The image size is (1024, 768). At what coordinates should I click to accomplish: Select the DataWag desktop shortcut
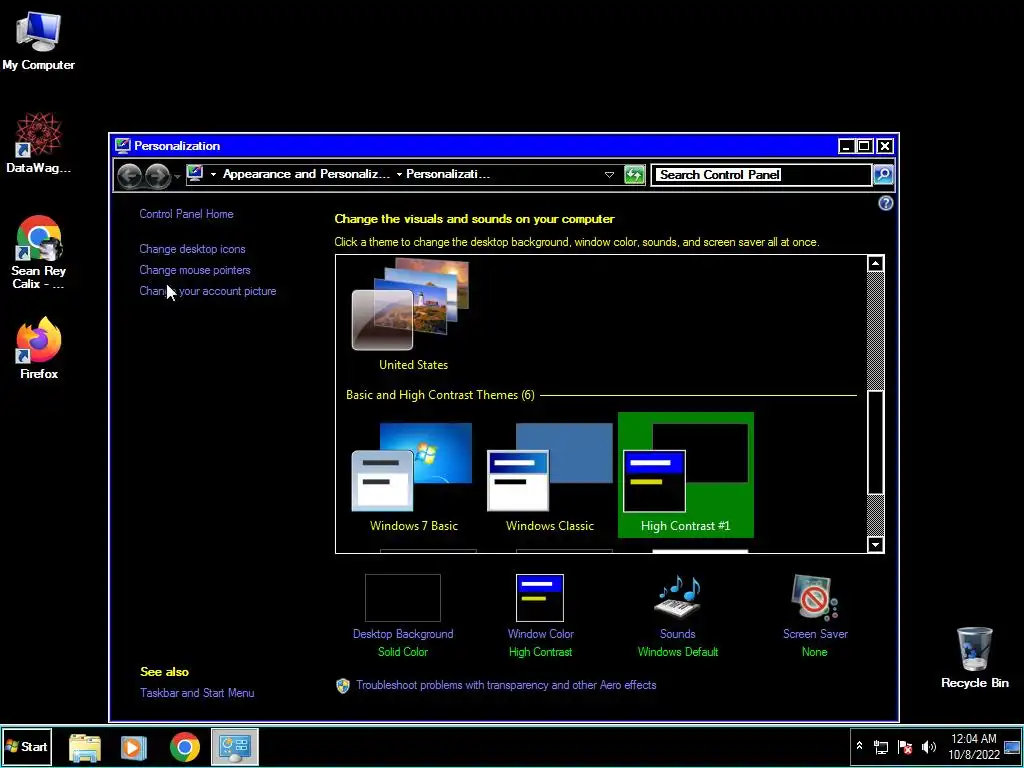pyautogui.click(x=38, y=142)
